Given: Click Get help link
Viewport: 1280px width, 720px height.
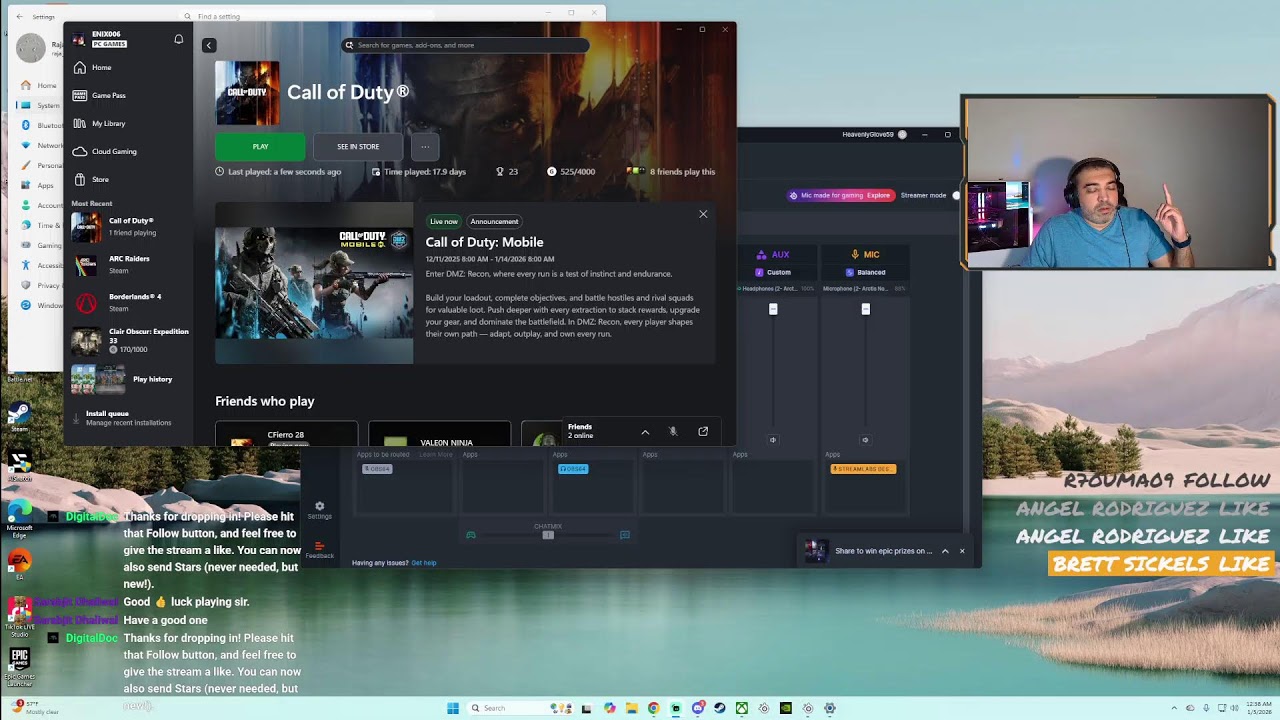Looking at the screenshot, I should 424,563.
